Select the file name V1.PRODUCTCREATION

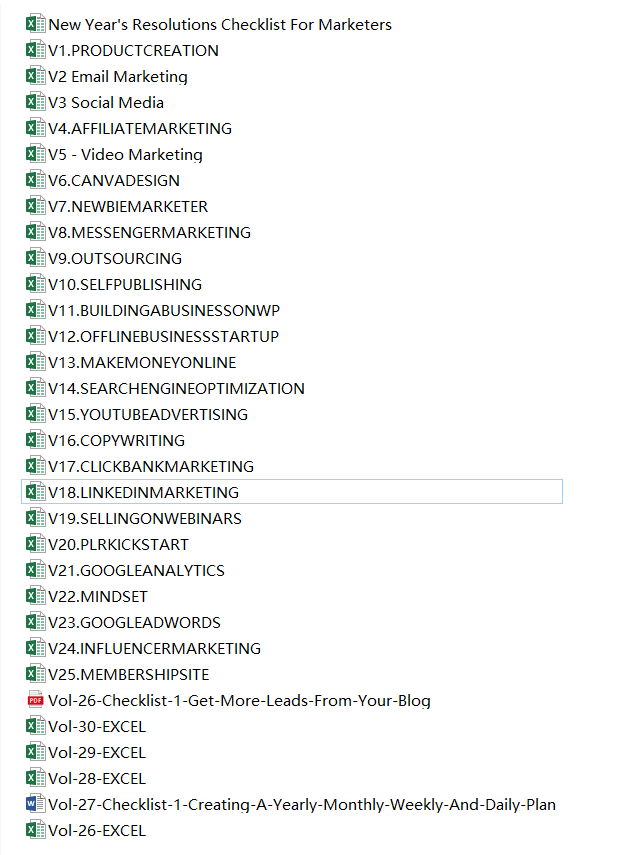pyautogui.click(x=134, y=51)
